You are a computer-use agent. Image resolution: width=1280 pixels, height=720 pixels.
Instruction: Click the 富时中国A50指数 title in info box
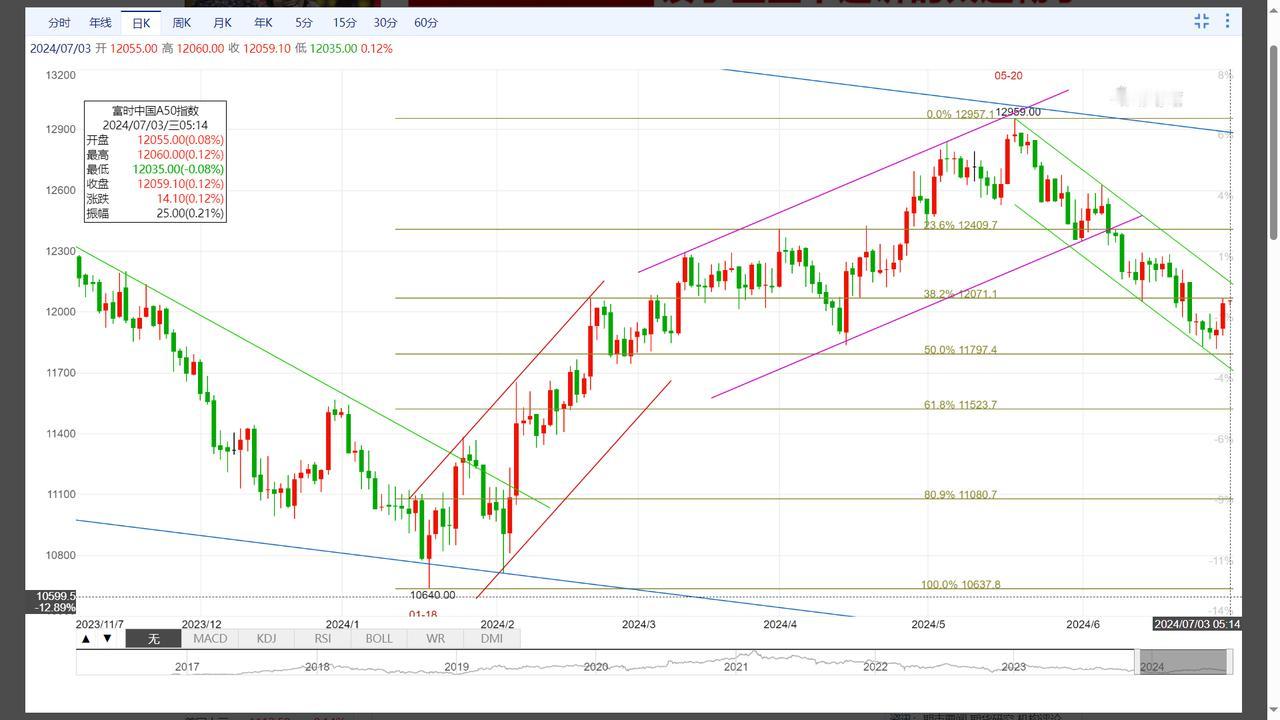(155, 111)
